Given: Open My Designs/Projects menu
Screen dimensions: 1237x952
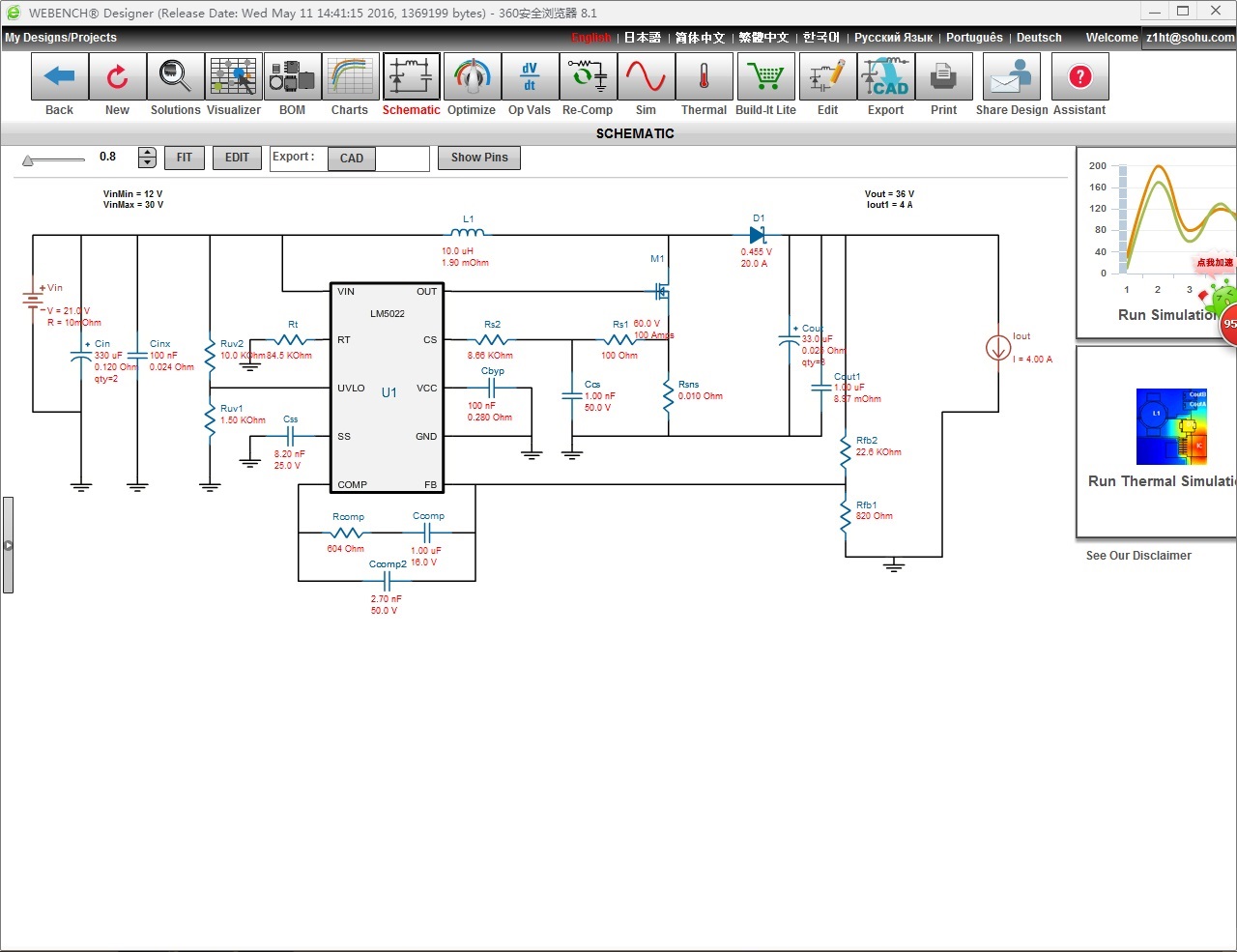Looking at the screenshot, I should click(61, 38).
